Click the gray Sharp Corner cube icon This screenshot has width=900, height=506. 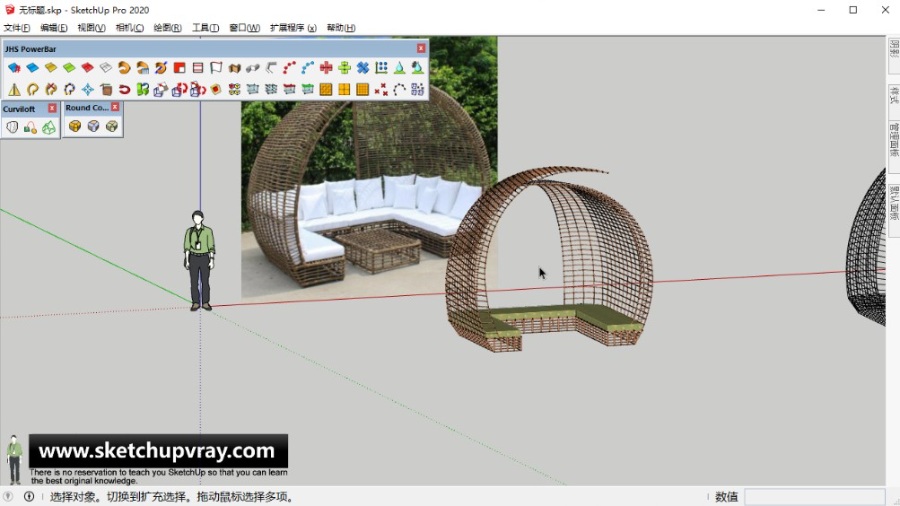[94, 126]
